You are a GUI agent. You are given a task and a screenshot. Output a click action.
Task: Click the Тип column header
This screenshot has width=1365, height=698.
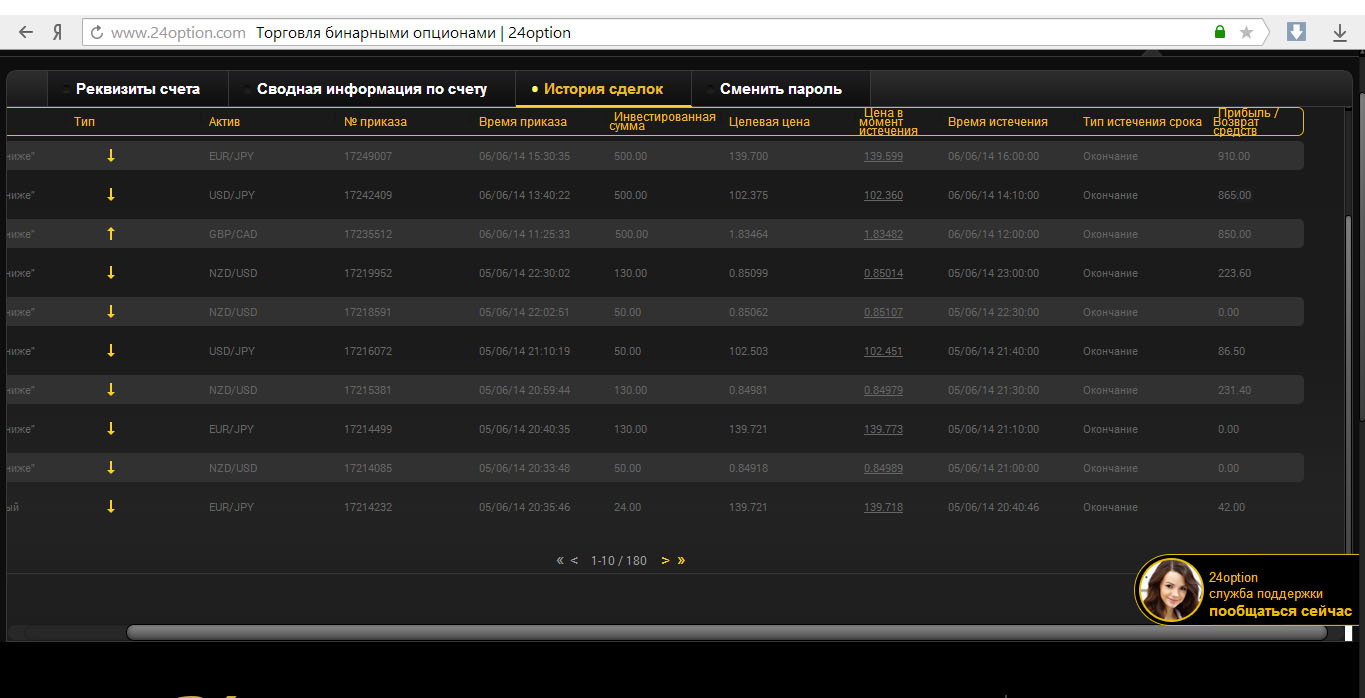point(85,122)
